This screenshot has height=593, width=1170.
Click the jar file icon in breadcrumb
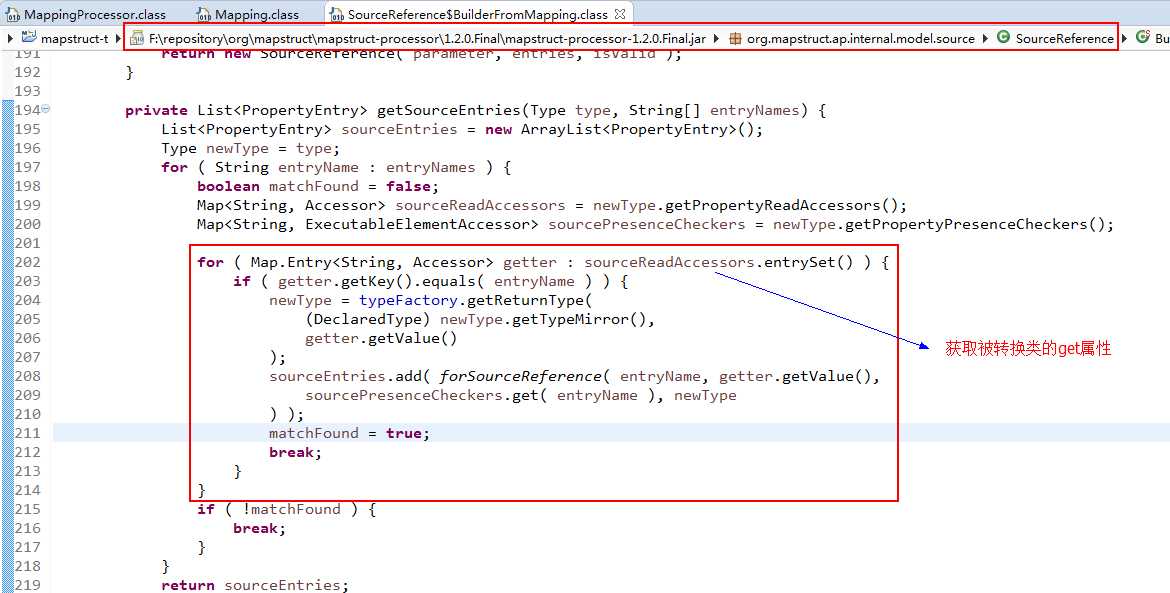[x=137, y=38]
